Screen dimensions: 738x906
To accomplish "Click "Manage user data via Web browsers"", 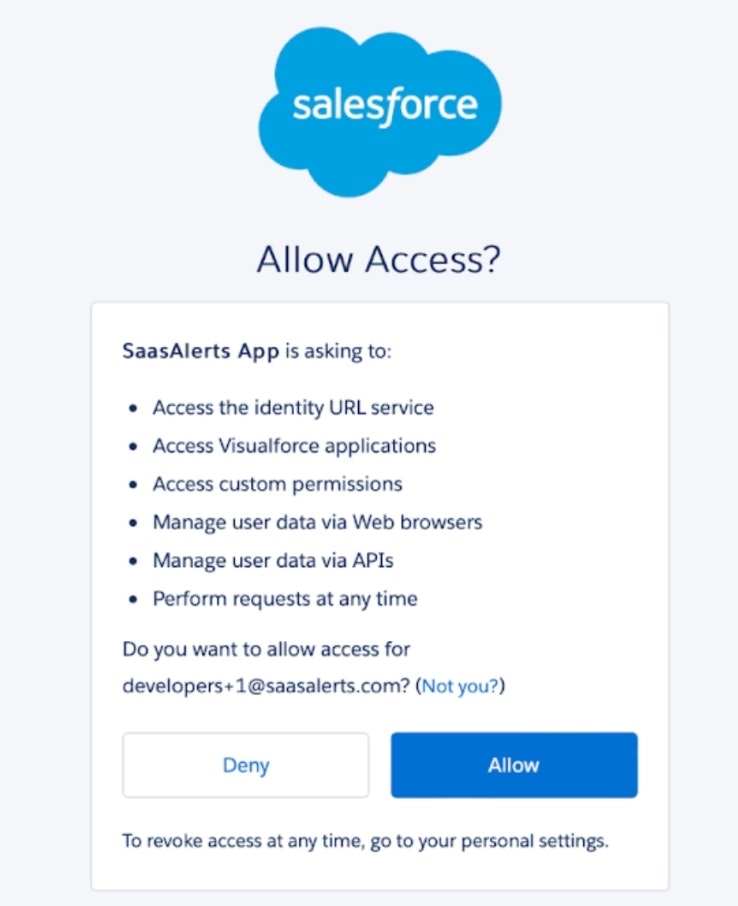I will (x=317, y=522).
